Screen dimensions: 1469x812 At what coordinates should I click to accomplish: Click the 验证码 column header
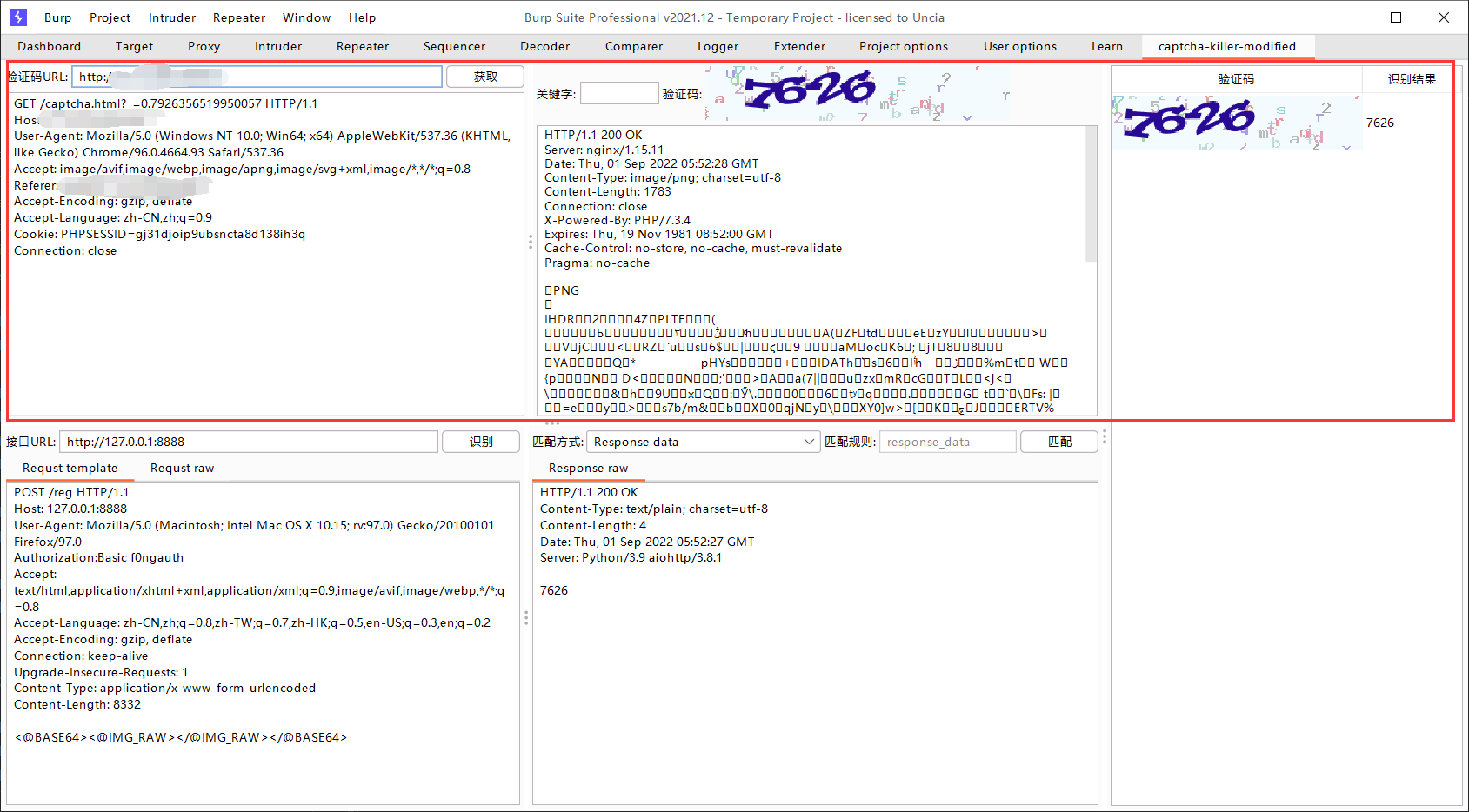[1236, 79]
